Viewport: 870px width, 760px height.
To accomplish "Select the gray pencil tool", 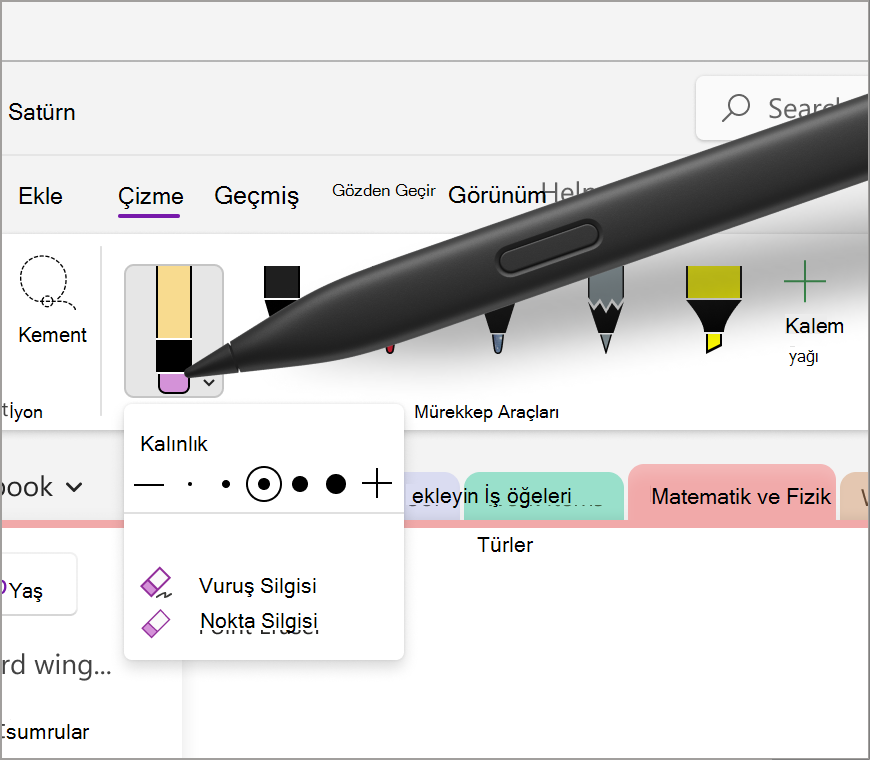I will pos(606,311).
